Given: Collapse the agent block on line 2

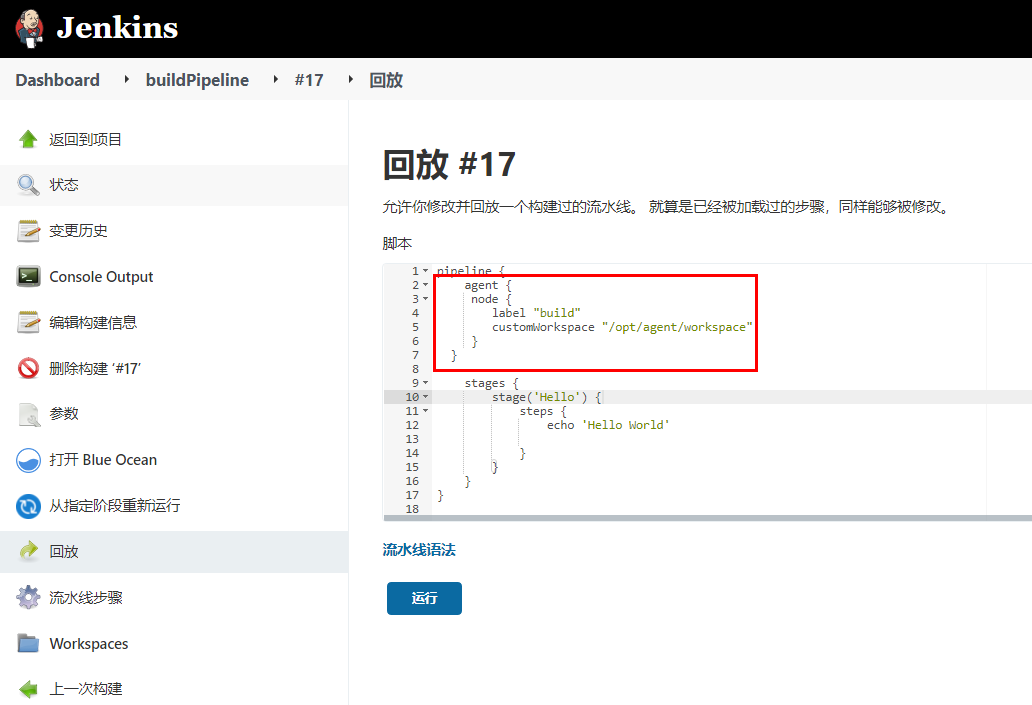Looking at the screenshot, I should pyautogui.click(x=427, y=284).
